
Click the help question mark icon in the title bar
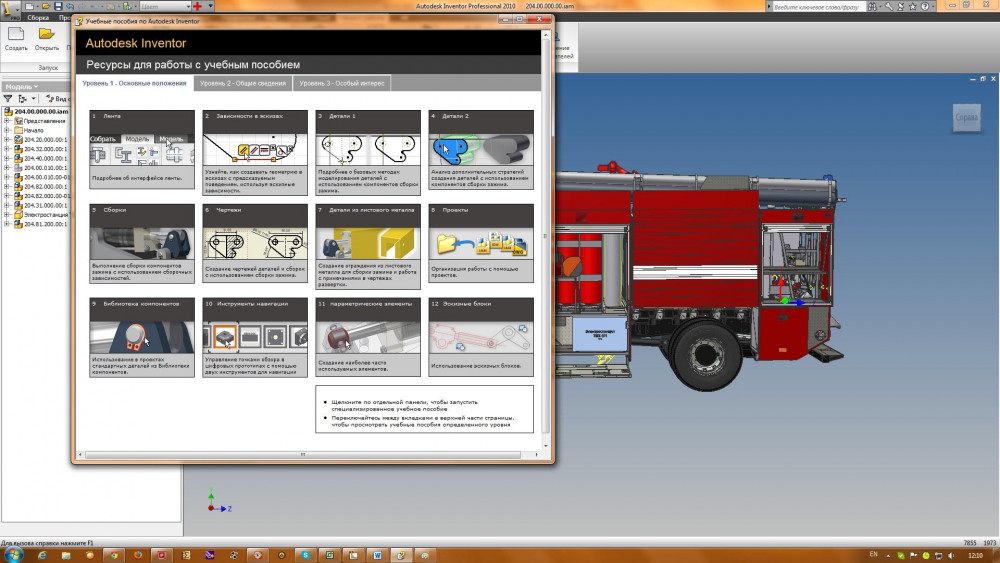coord(925,6)
